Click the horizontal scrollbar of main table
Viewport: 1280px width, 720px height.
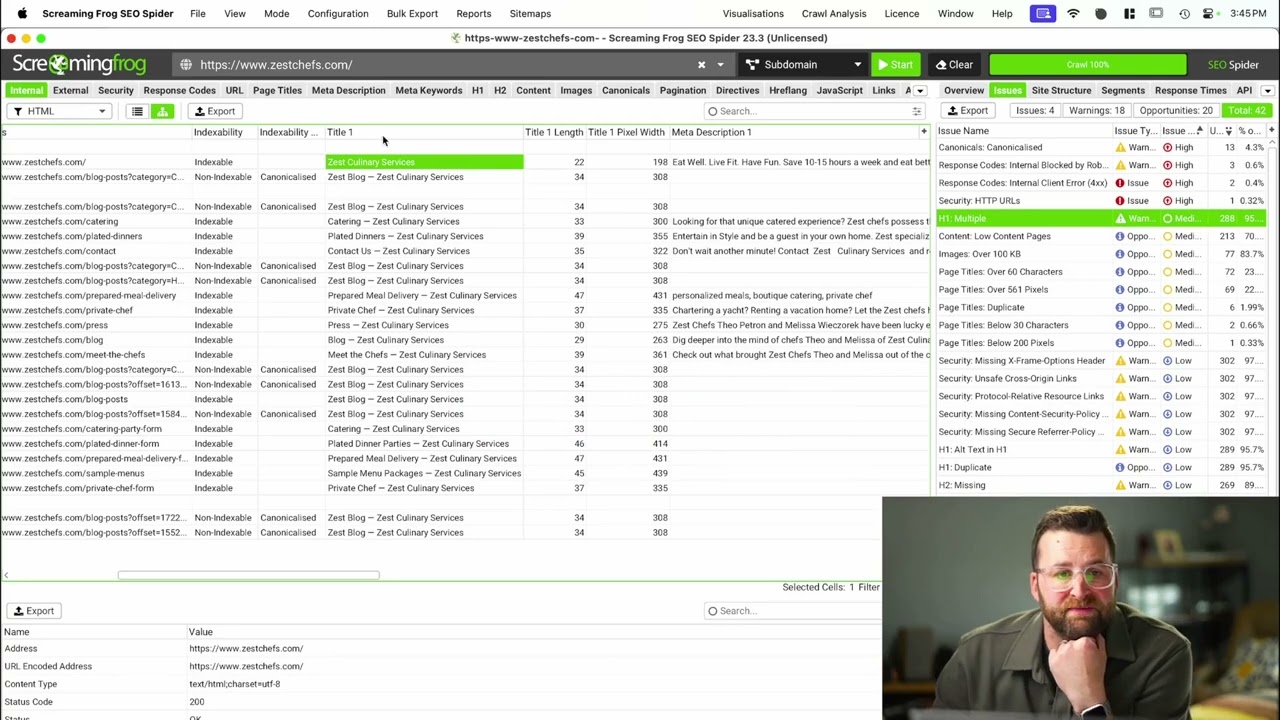(x=248, y=575)
